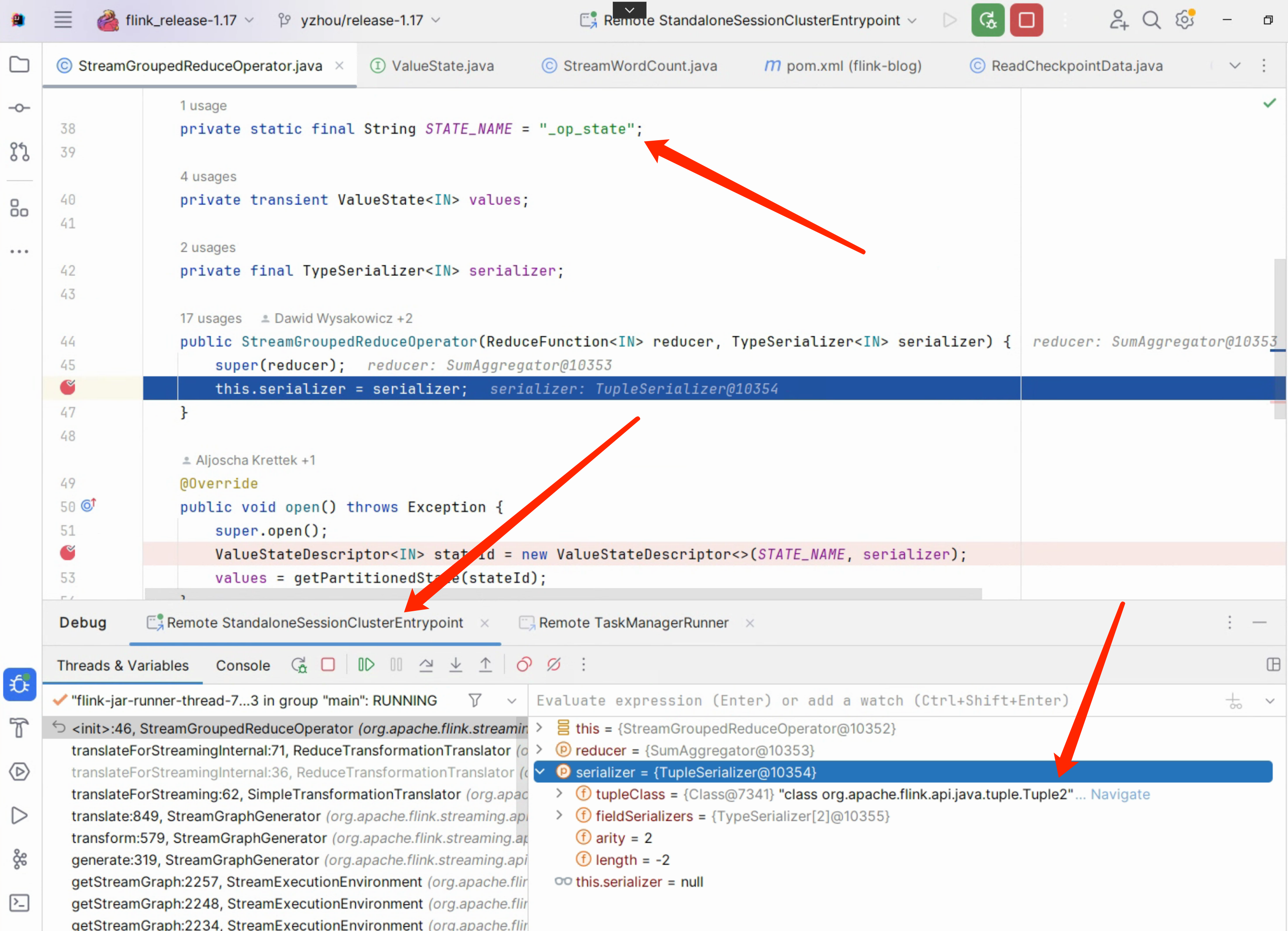Click Dawid Wysakowicz +2 author hint
Viewport: 1288px width, 931px height.
click(337, 318)
